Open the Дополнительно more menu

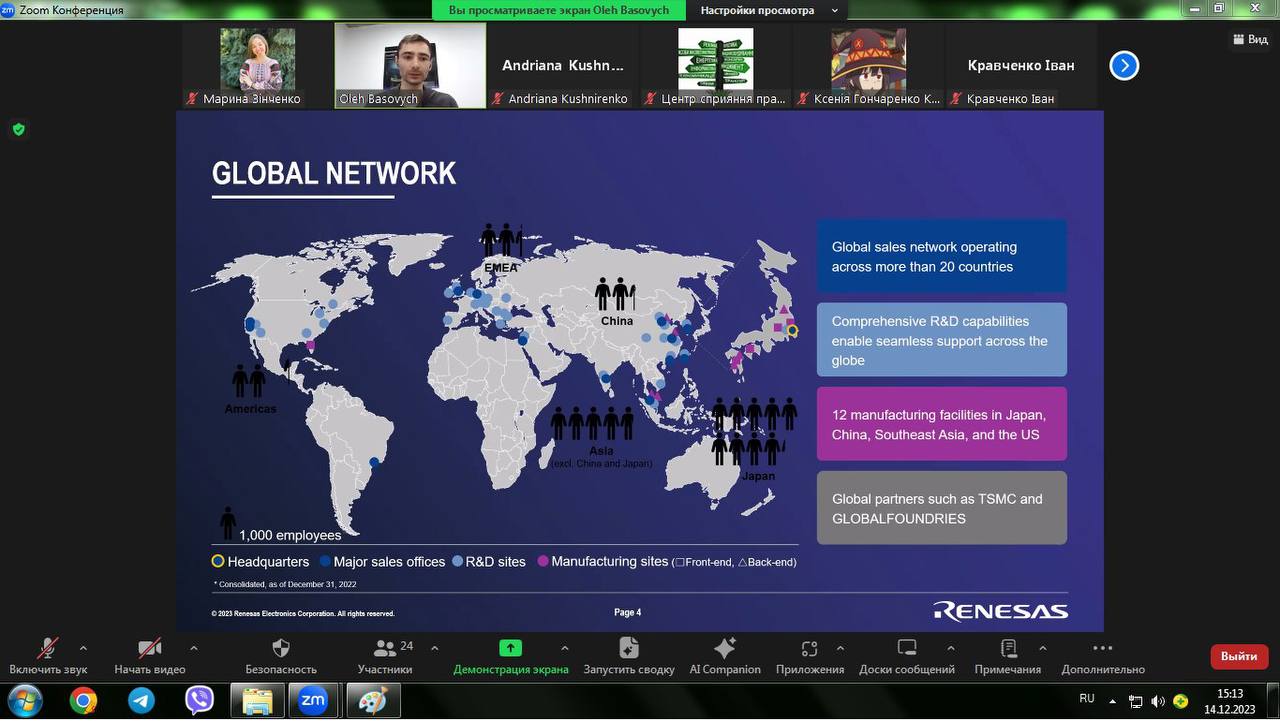pyautogui.click(x=1102, y=649)
